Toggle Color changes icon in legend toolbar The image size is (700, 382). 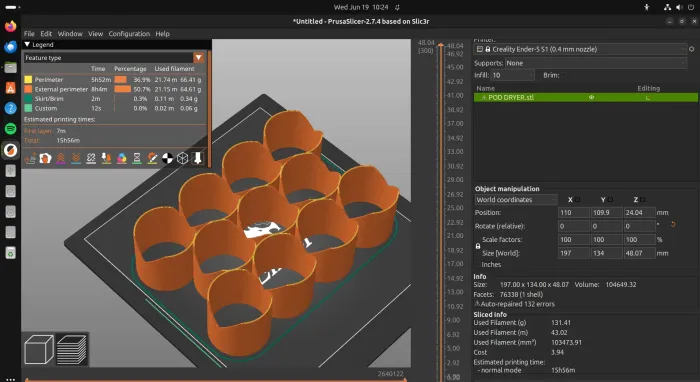(121, 158)
